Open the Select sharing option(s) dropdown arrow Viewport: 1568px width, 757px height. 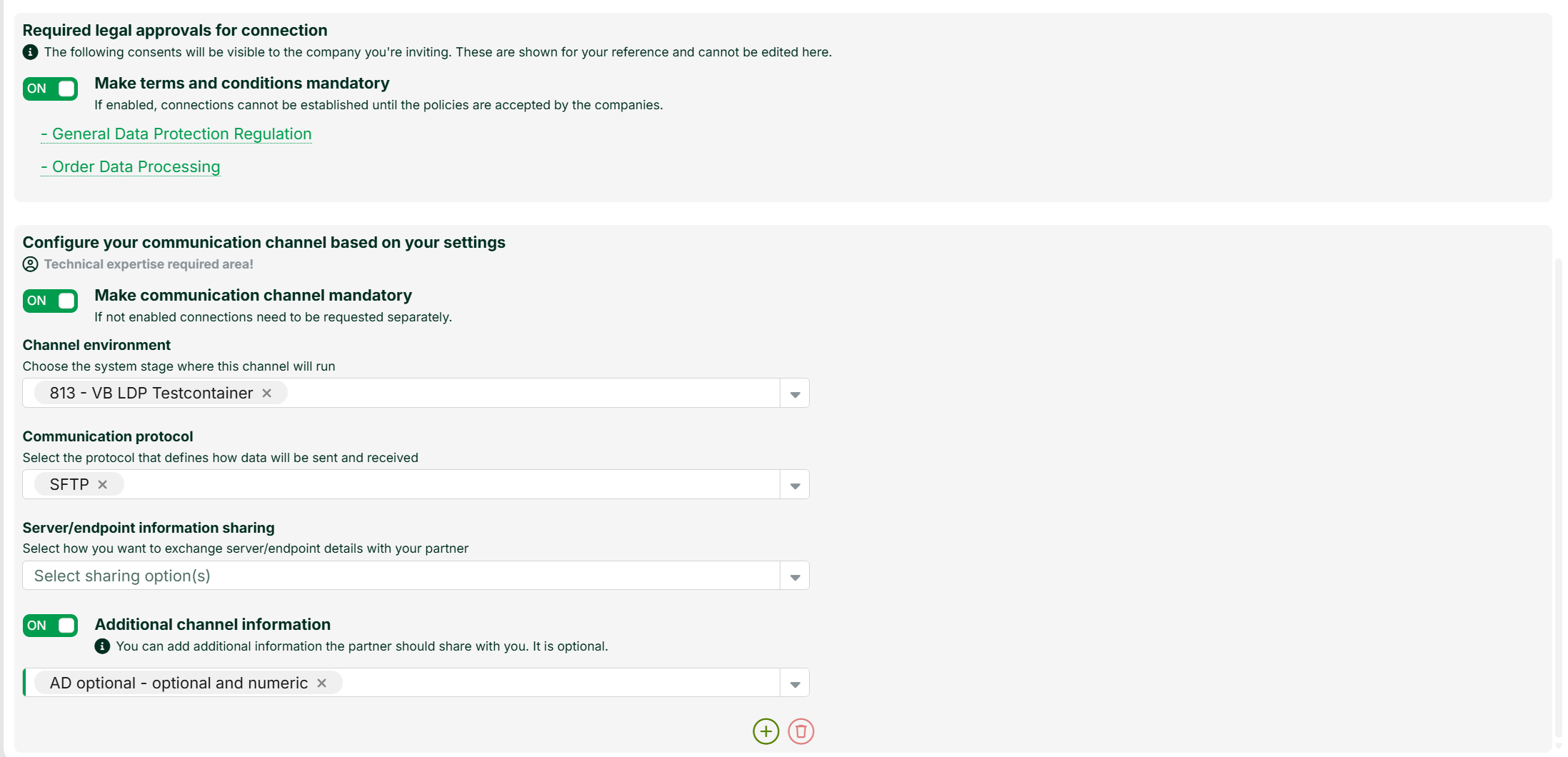pyautogui.click(x=795, y=576)
